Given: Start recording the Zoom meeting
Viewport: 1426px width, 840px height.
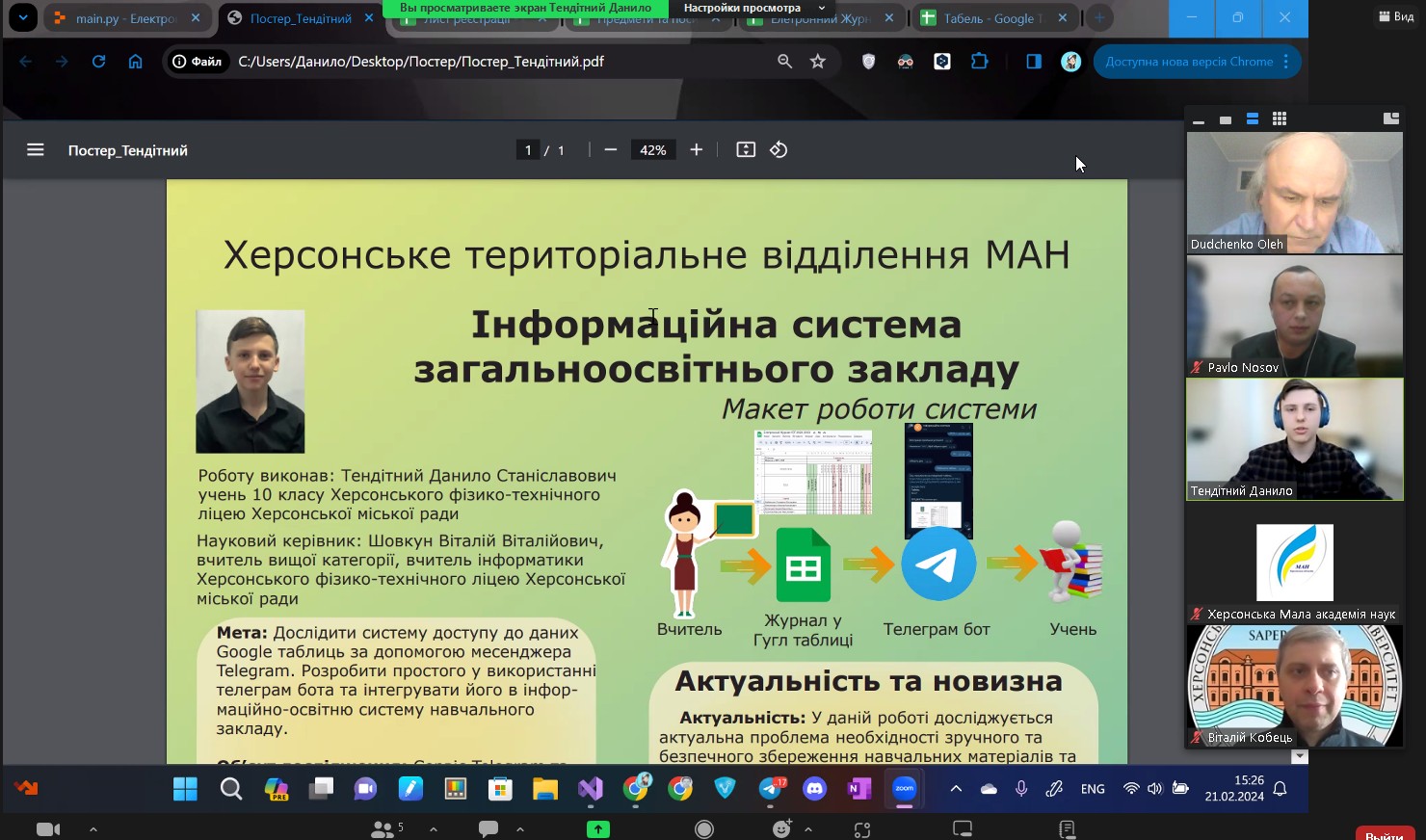Looking at the screenshot, I should coord(704,829).
